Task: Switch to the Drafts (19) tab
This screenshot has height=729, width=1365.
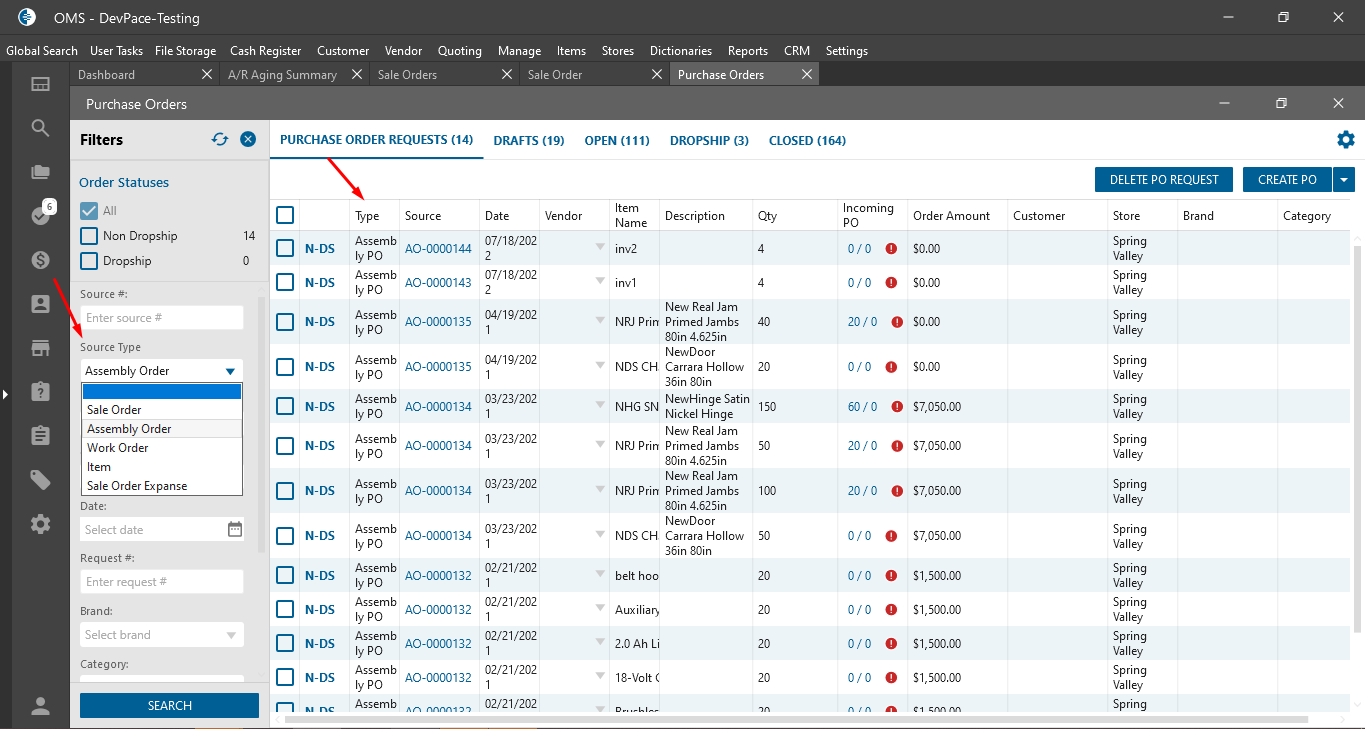Action: 528,141
